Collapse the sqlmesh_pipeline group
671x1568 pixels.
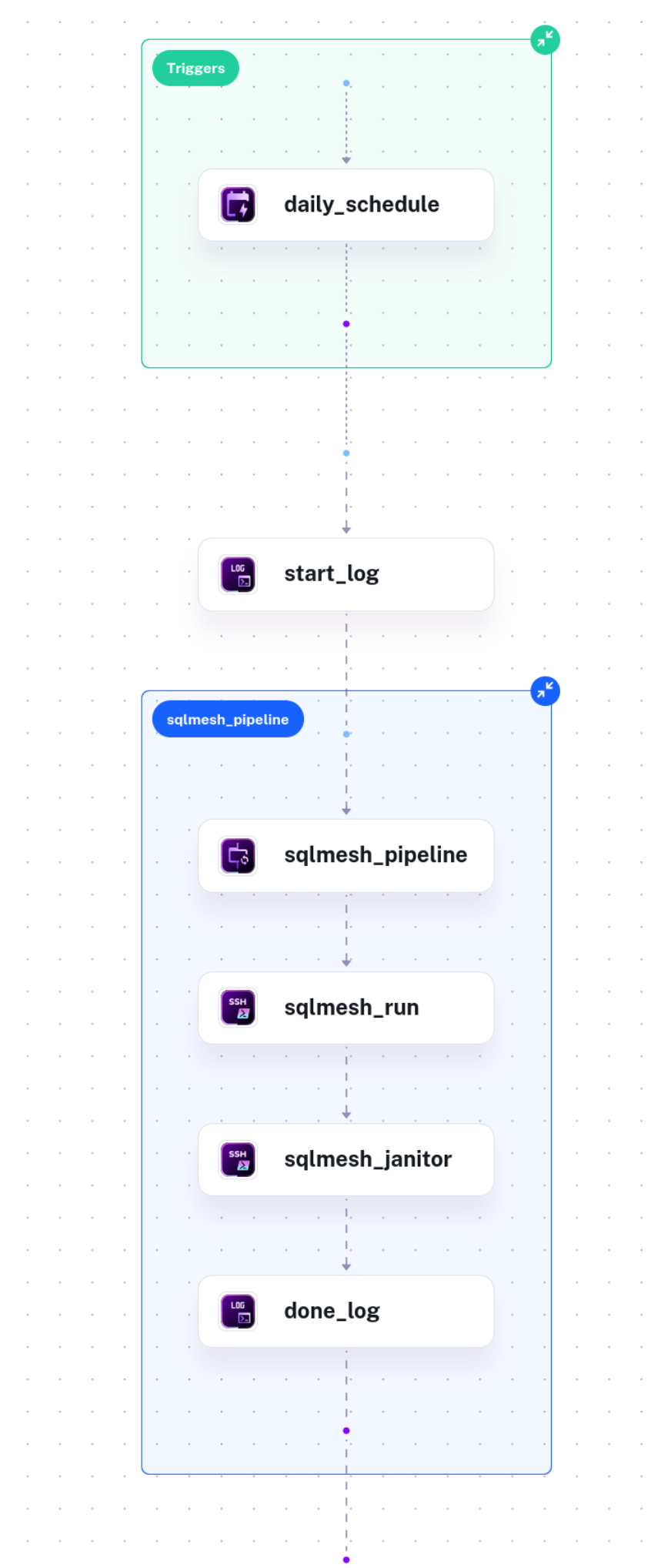[x=545, y=690]
